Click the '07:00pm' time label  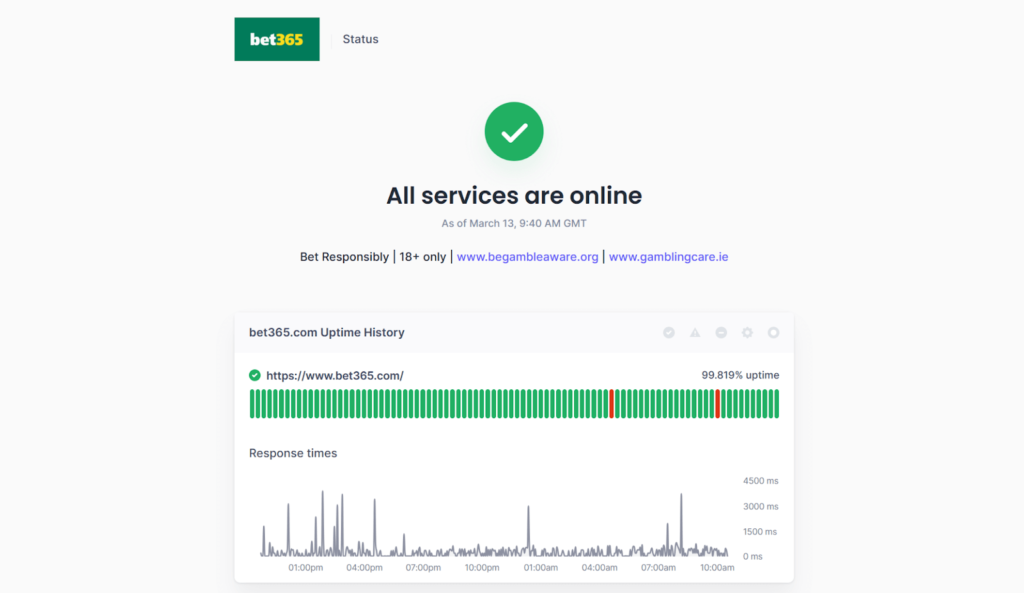click(423, 568)
